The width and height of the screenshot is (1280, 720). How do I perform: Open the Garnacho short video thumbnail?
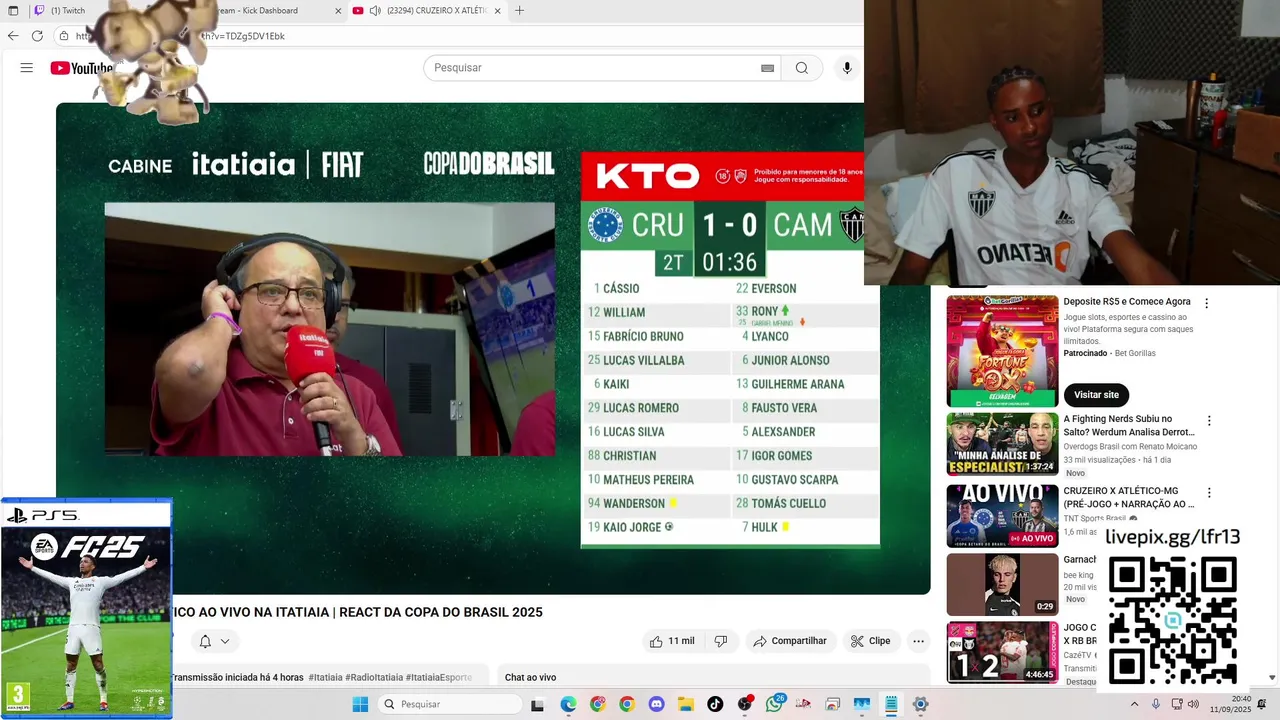point(1002,585)
